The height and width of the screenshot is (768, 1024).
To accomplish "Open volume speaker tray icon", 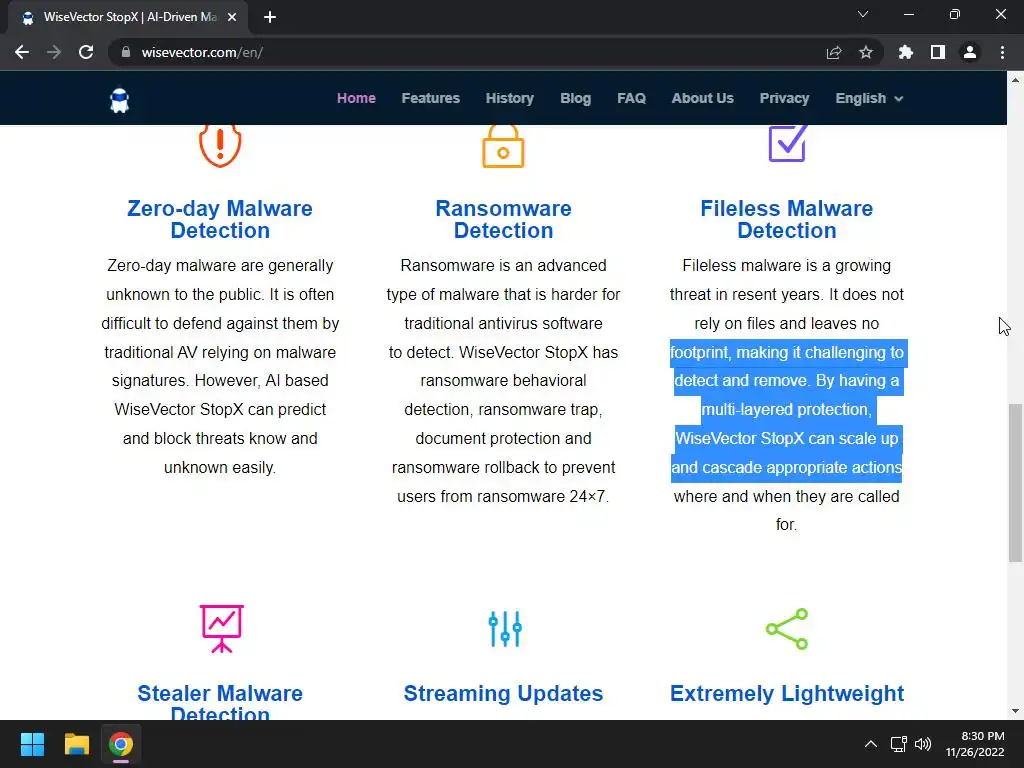I will [x=922, y=744].
